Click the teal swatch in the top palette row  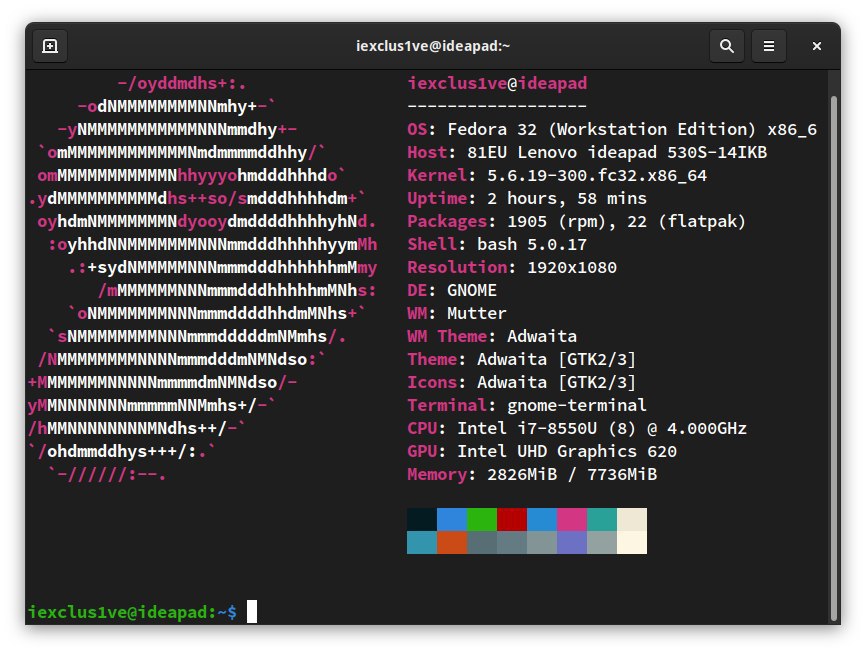pyautogui.click(x=602, y=519)
